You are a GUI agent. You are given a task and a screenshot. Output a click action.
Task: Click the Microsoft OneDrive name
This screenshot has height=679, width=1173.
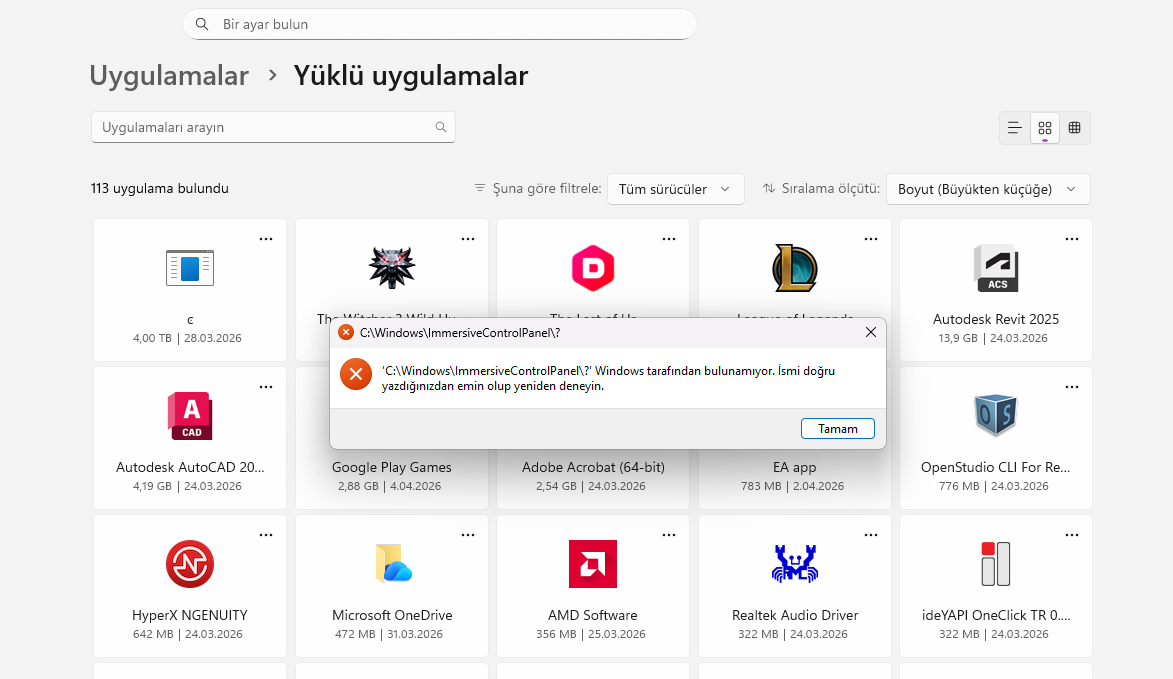(392, 615)
